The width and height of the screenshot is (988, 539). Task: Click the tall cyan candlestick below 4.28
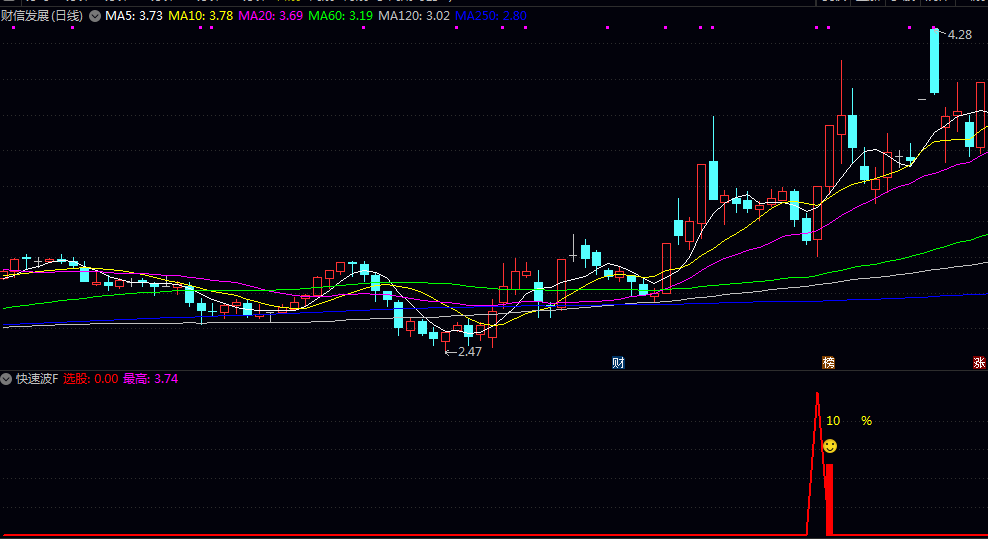pyautogui.click(x=934, y=60)
